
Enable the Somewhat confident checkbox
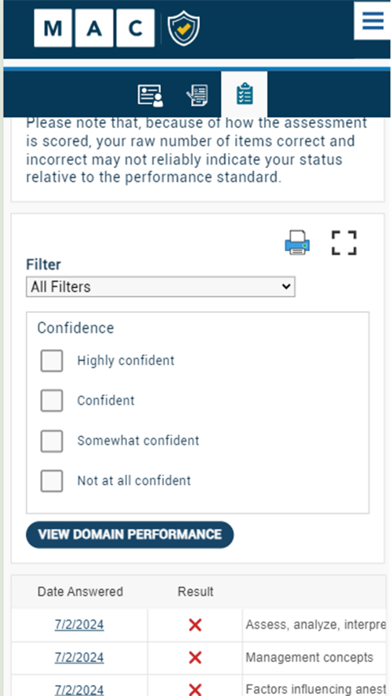[51, 441]
